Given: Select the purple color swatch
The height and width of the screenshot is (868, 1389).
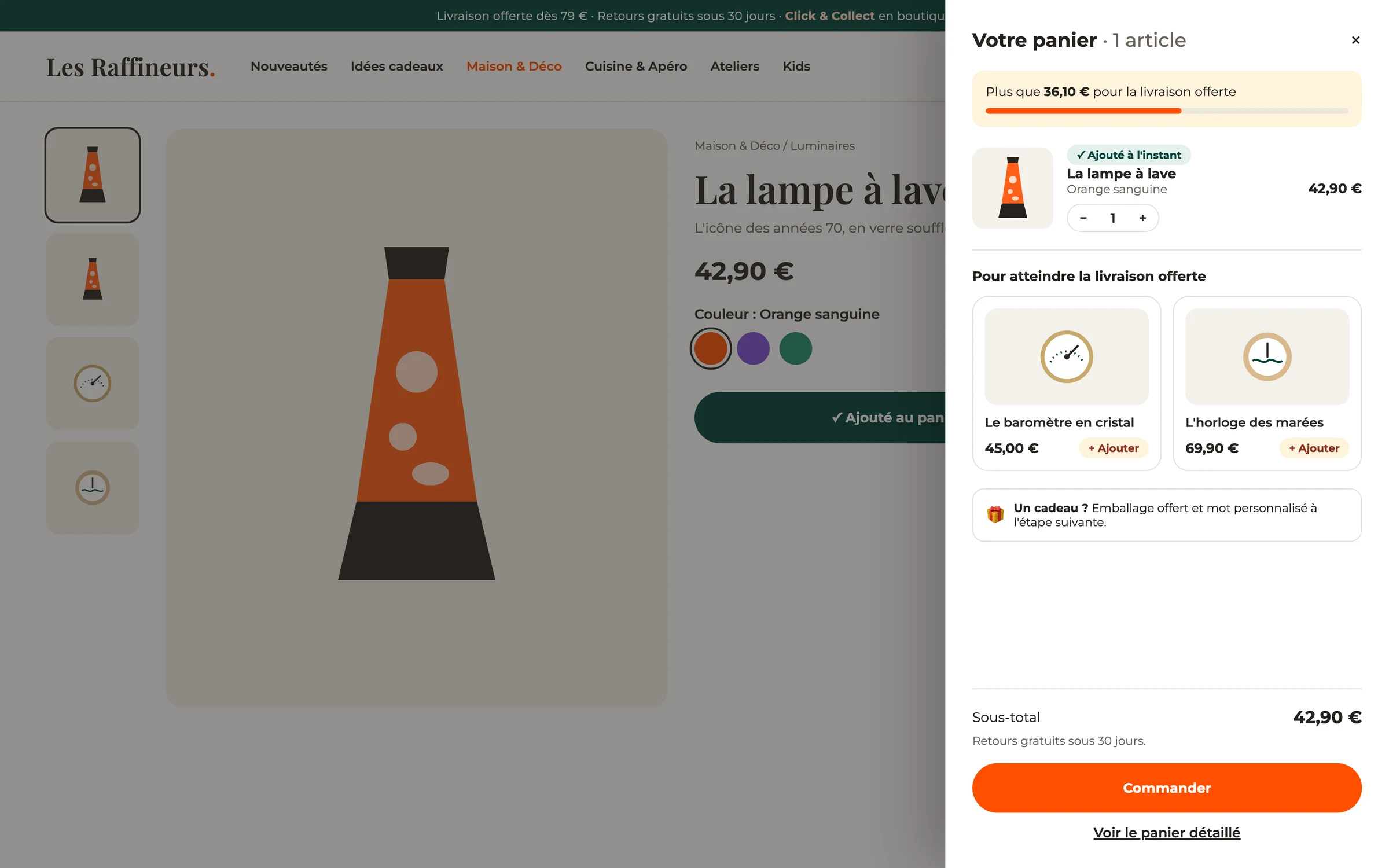Looking at the screenshot, I should coord(753,348).
